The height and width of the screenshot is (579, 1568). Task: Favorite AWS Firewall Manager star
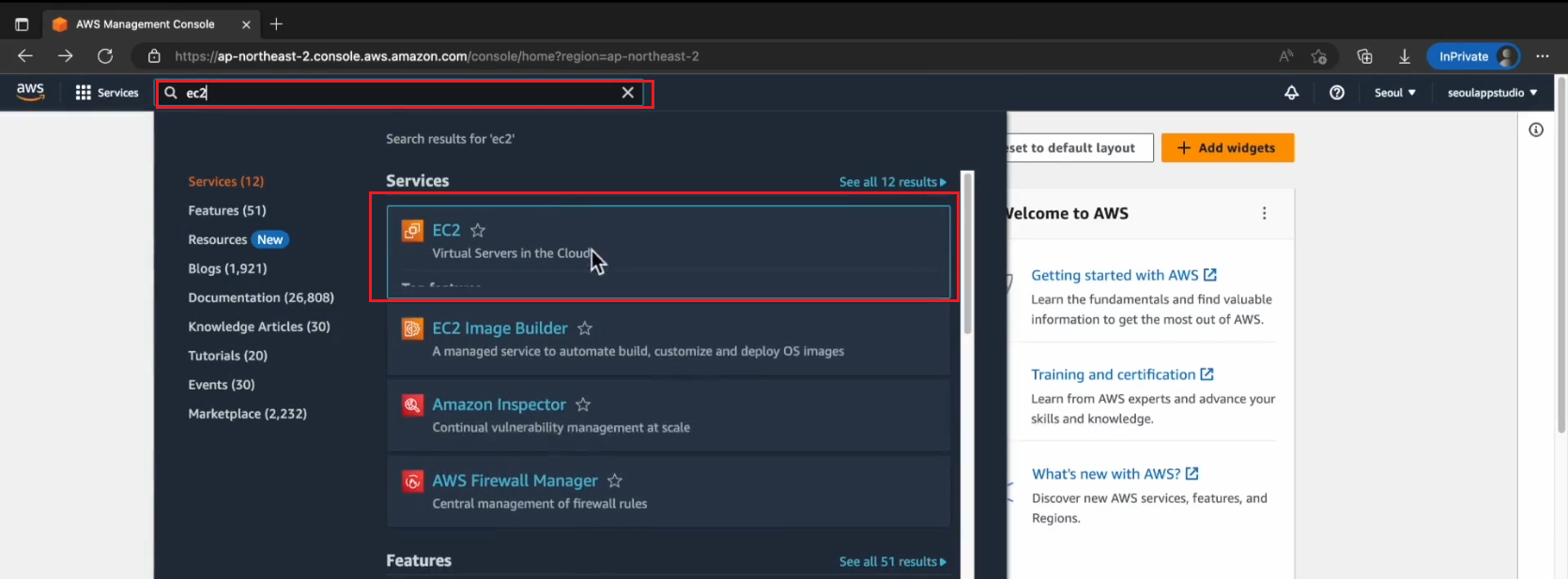tap(615, 480)
